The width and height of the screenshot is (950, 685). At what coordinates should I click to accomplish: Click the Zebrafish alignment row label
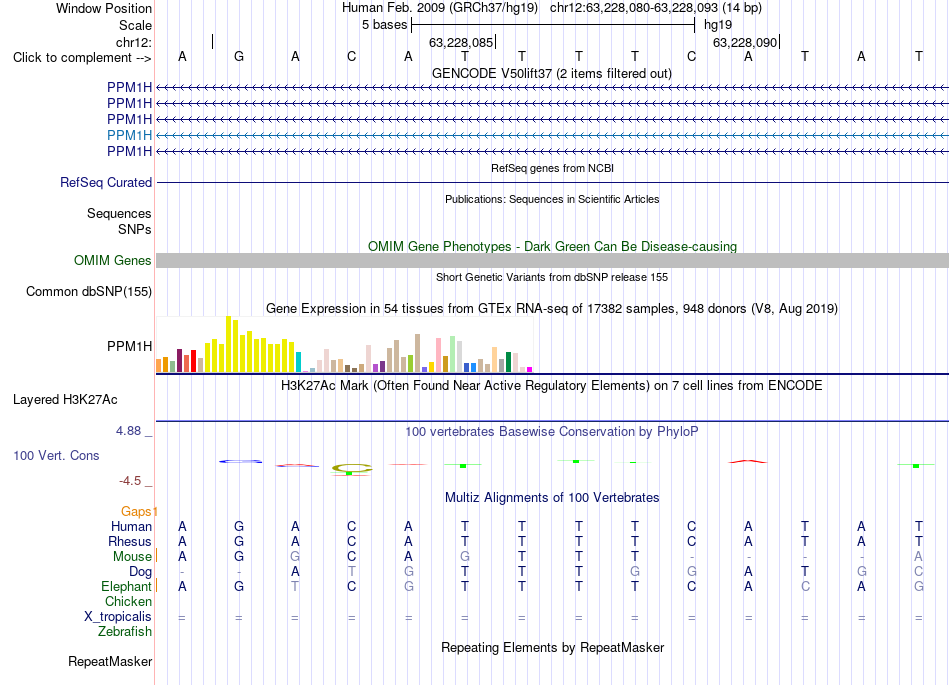coord(125,632)
